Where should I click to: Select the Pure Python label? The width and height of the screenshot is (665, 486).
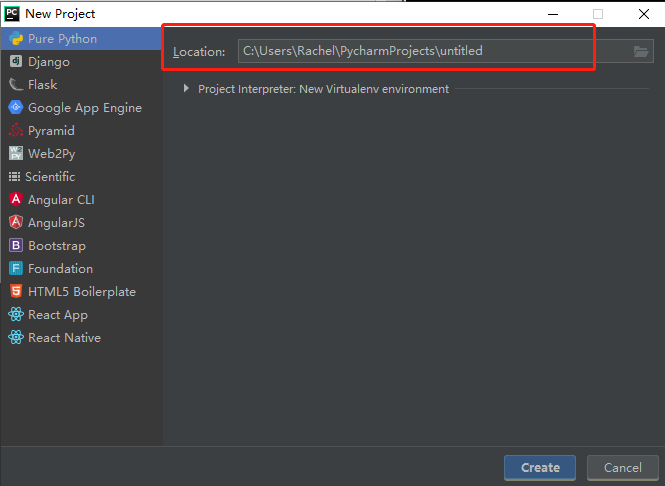coord(62,39)
